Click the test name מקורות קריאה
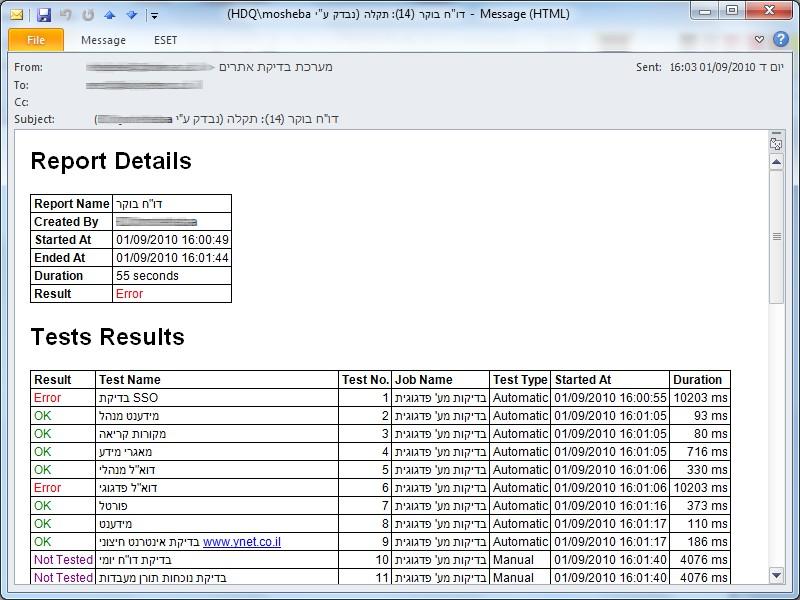Image resolution: width=800 pixels, height=600 pixels. pos(133,434)
